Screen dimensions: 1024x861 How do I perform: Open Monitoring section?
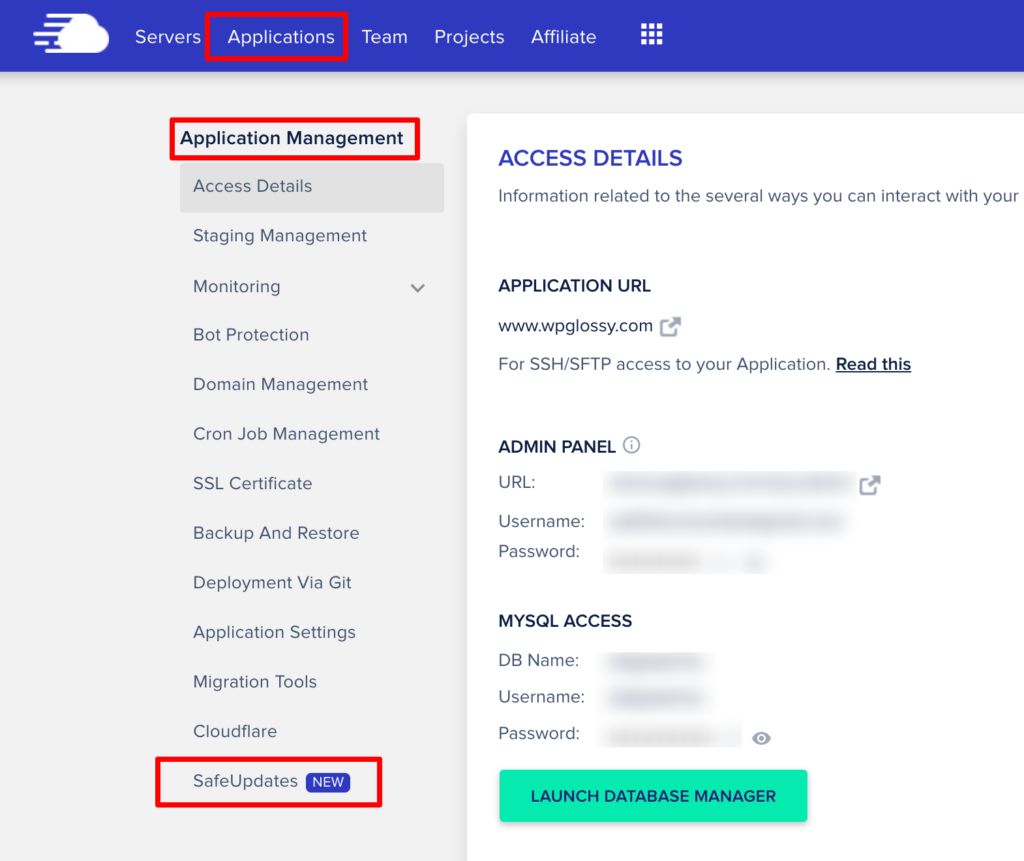click(236, 286)
